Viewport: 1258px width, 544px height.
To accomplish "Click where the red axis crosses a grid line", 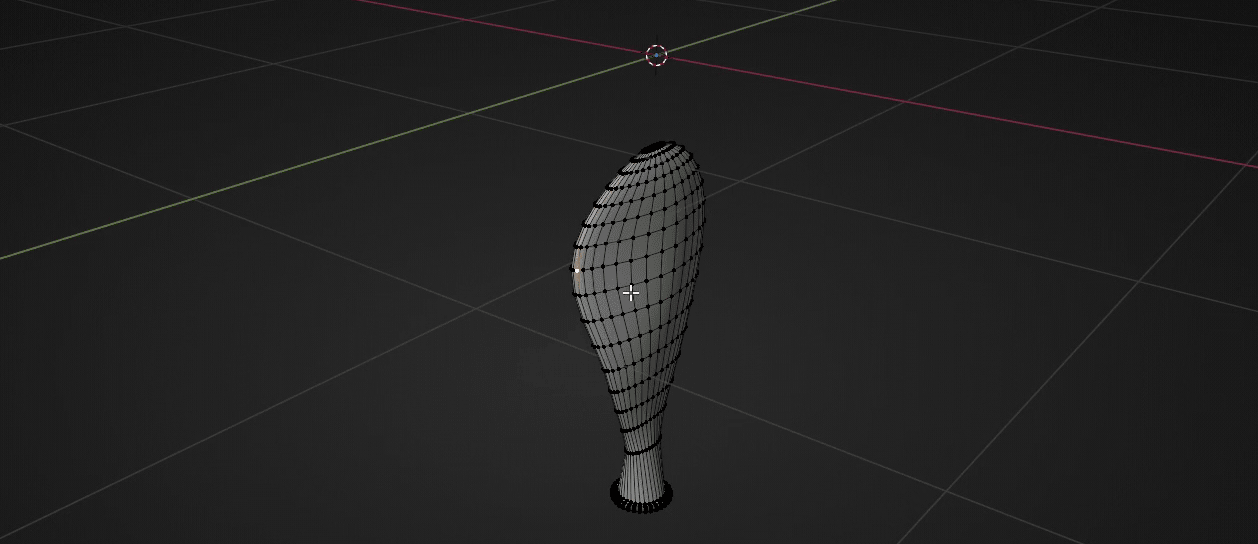I will 906,101.
